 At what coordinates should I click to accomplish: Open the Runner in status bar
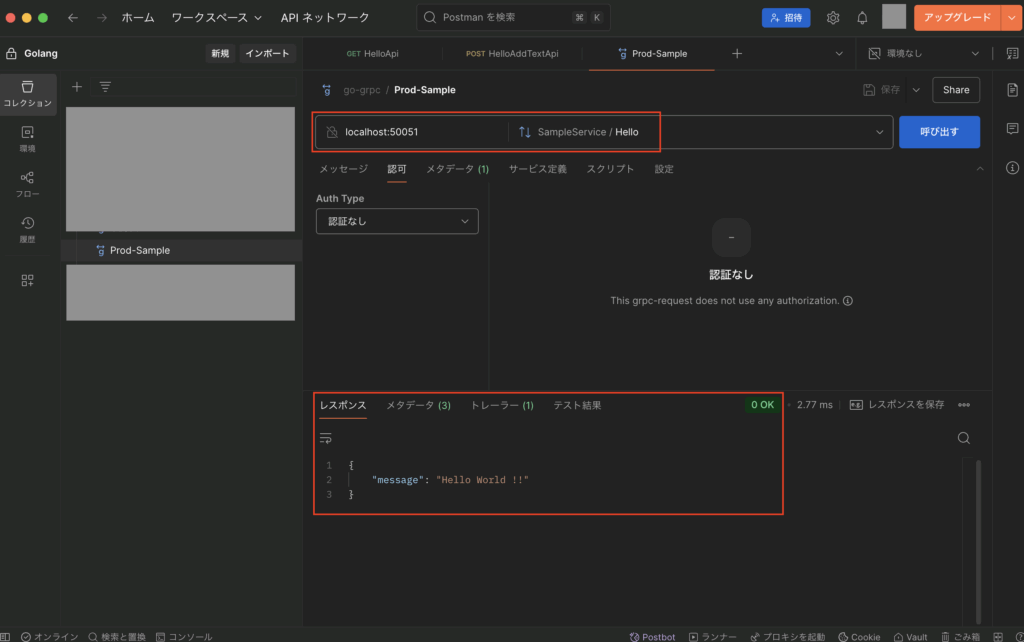tap(712, 637)
